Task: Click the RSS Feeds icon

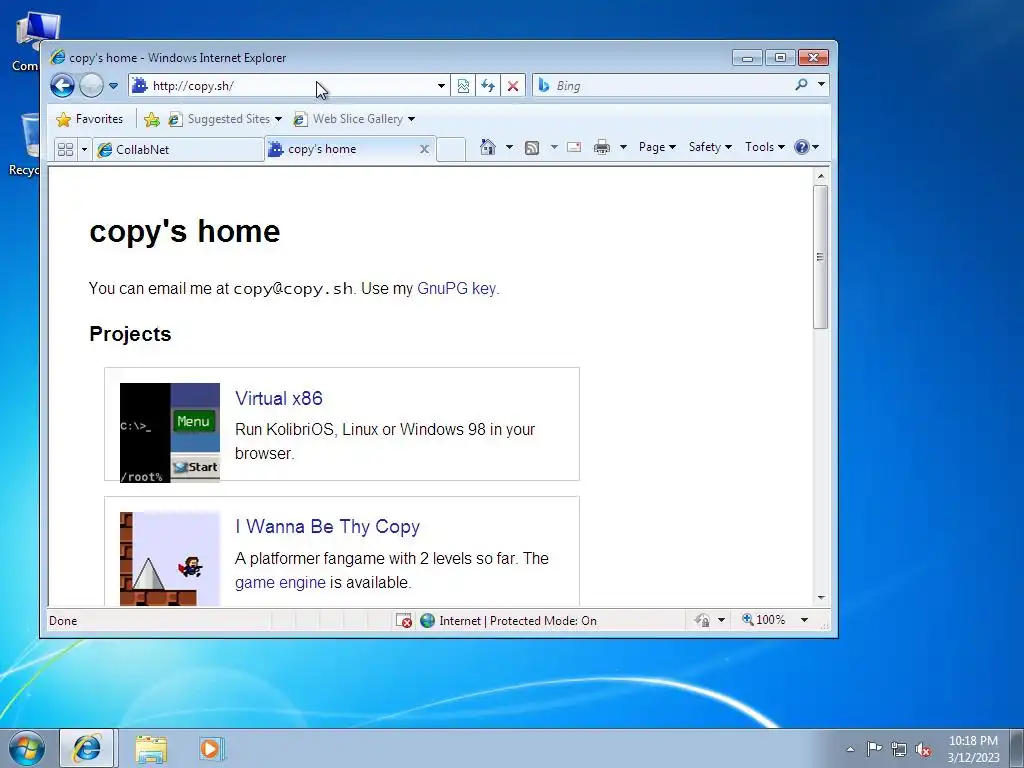Action: click(x=532, y=148)
